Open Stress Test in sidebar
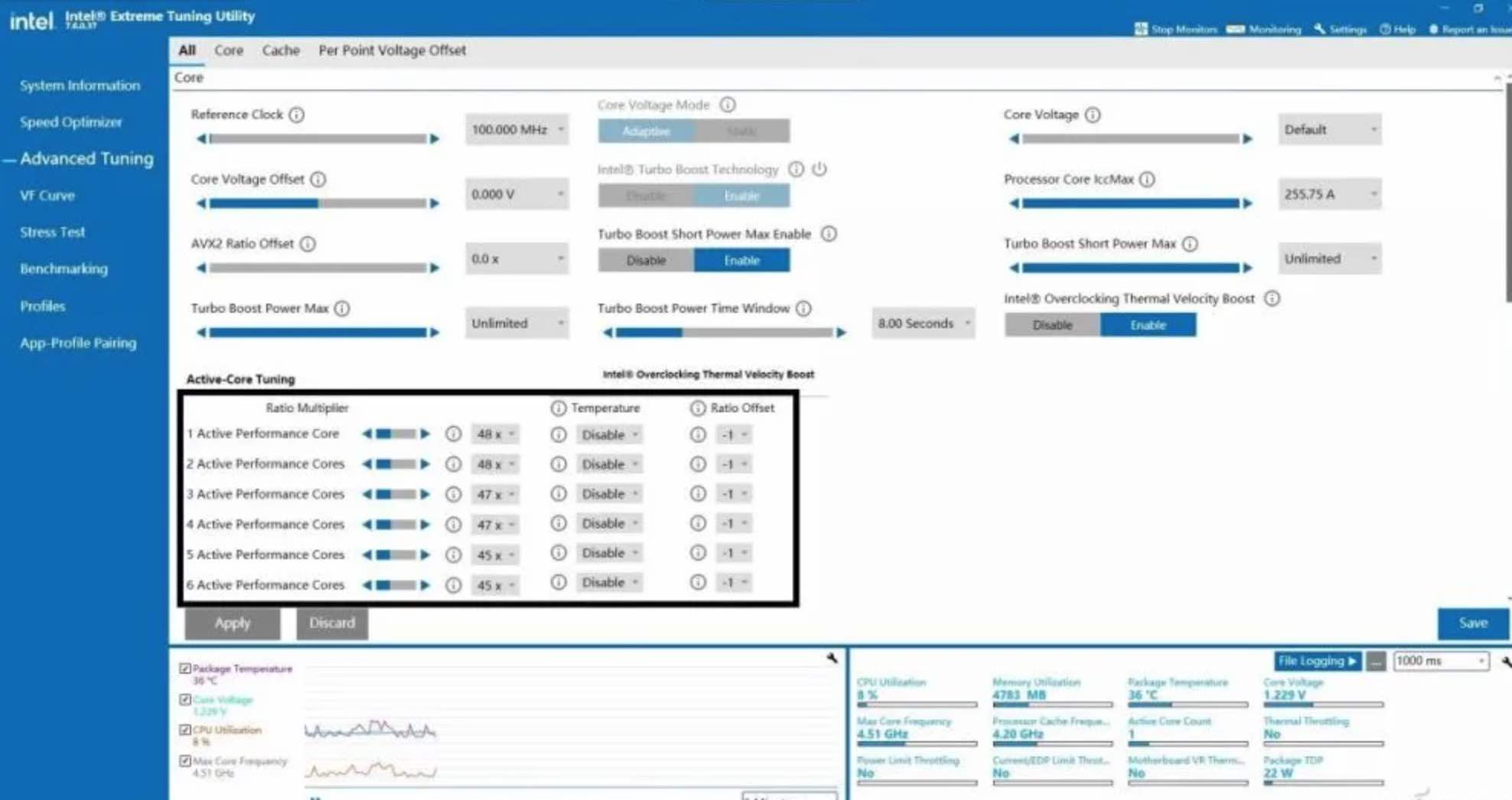The image size is (1512, 800). (x=53, y=233)
